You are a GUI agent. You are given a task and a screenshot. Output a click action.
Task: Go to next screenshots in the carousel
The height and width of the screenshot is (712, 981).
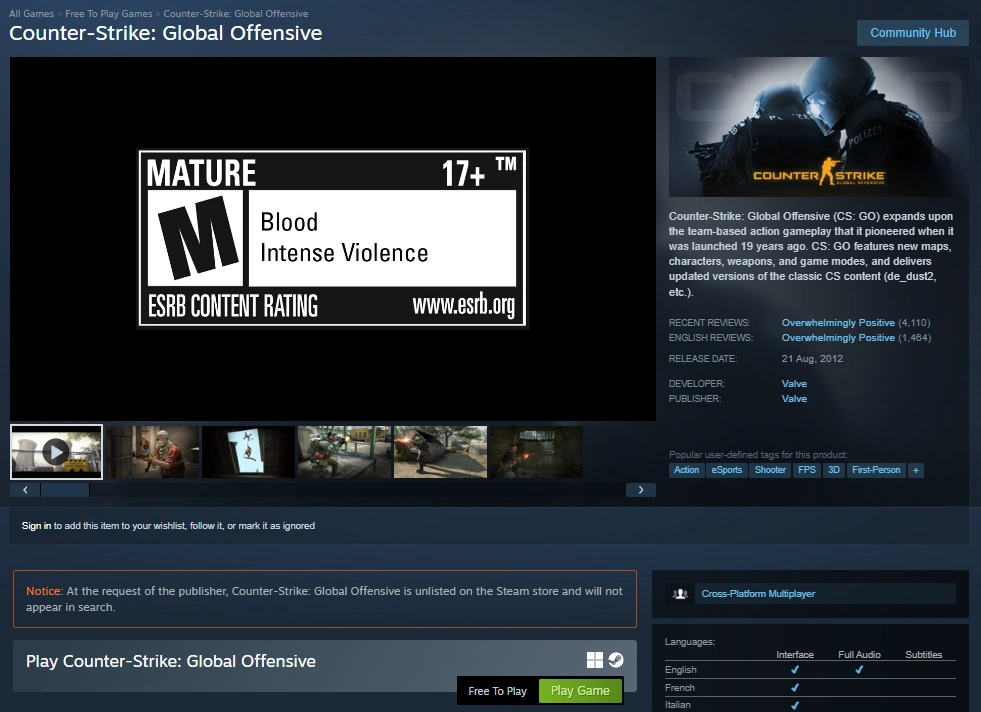click(641, 489)
